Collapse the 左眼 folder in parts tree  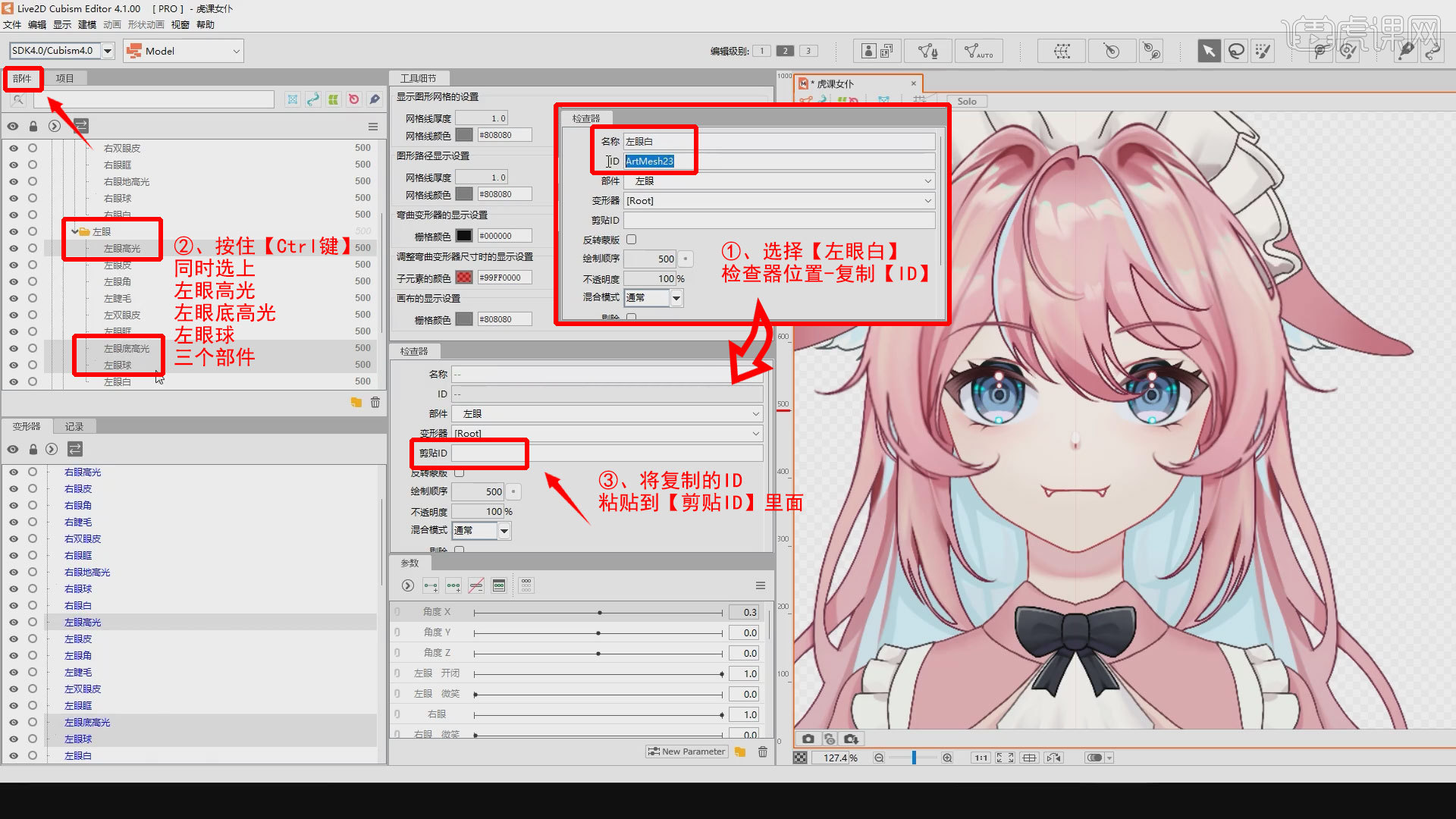coord(74,231)
